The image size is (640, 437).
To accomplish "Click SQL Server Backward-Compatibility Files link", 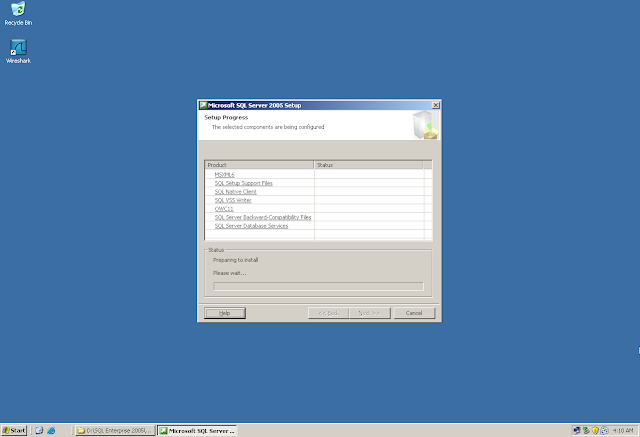I will click(x=263, y=217).
